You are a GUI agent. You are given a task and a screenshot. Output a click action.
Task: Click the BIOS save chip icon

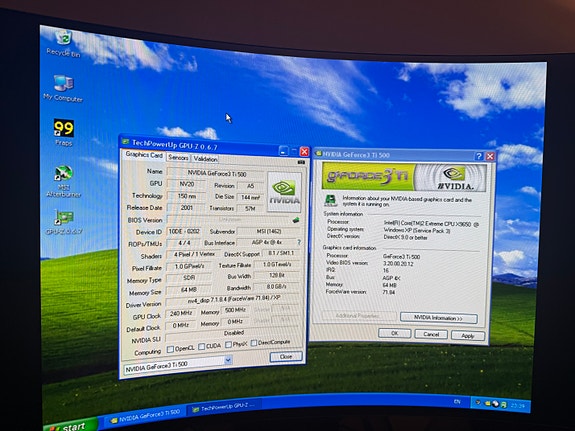[296, 220]
